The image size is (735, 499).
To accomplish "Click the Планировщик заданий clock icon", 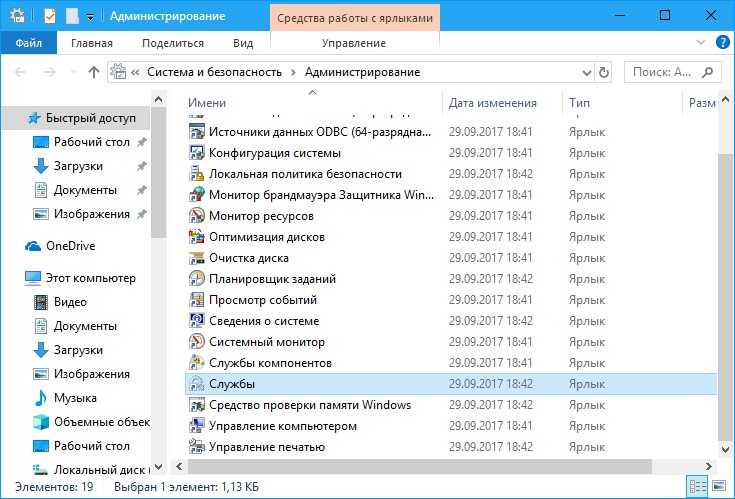I will (196, 279).
